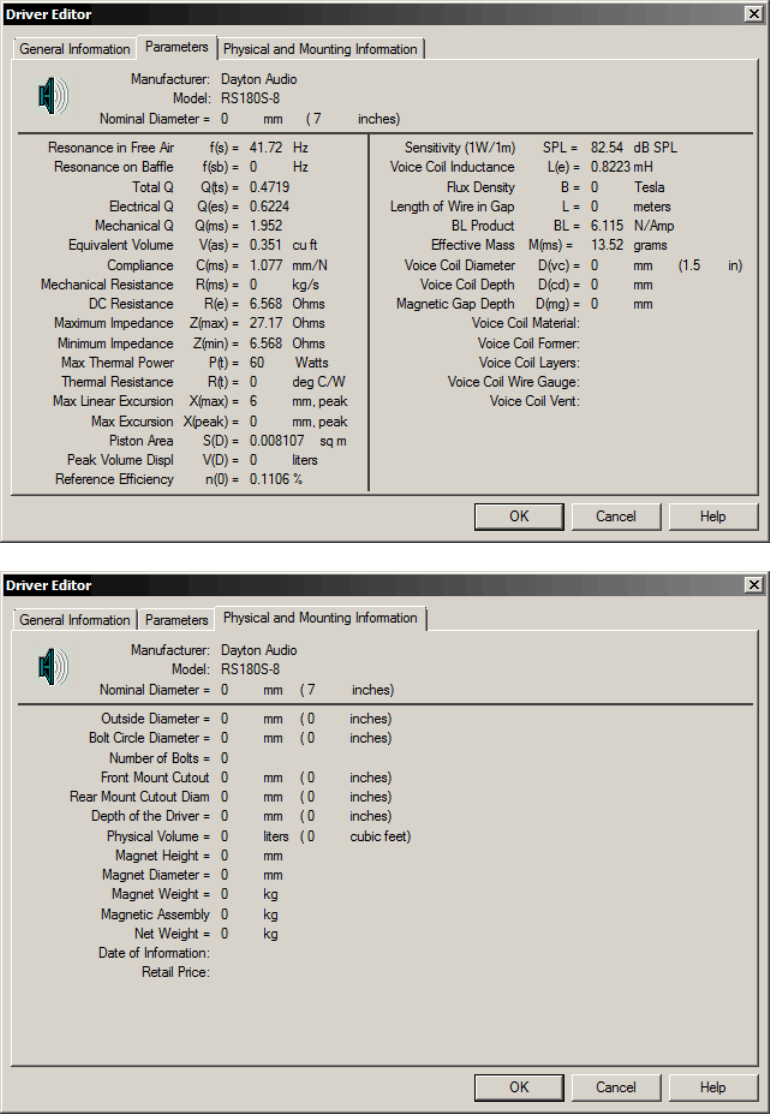Switch to Physical and Mounting Information tab in upper window
The height and width of the screenshot is (1114, 770).
click(320, 49)
